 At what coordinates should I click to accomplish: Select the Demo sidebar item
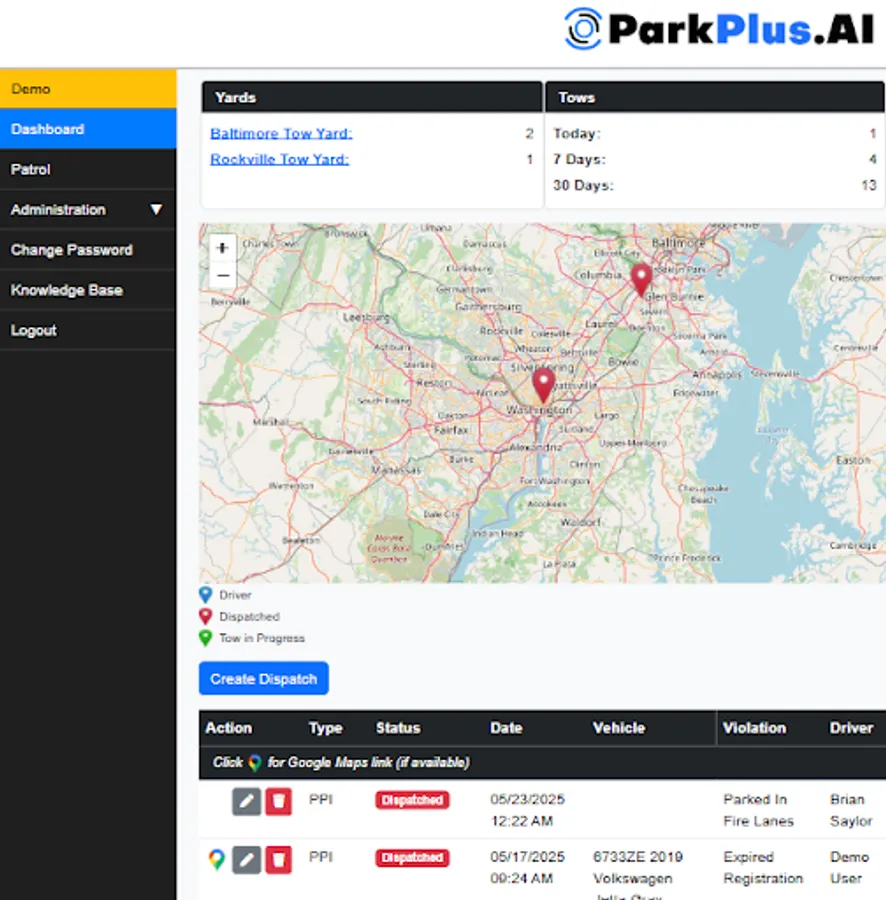[x=88, y=89]
